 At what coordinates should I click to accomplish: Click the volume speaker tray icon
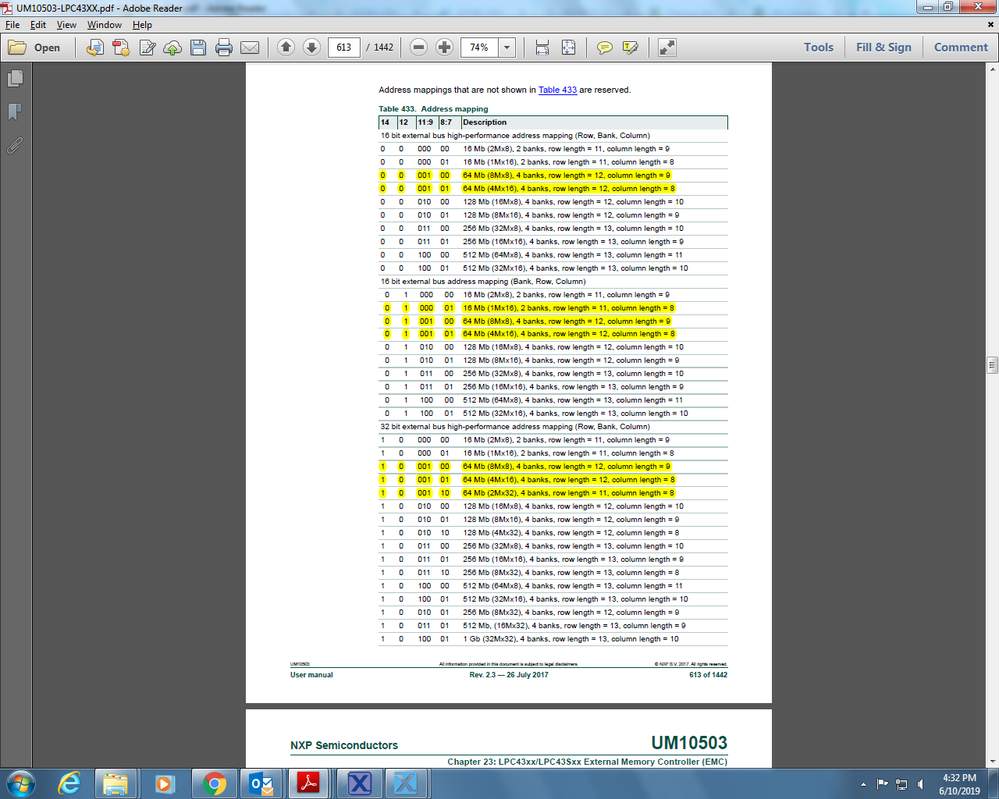pyautogui.click(x=921, y=784)
